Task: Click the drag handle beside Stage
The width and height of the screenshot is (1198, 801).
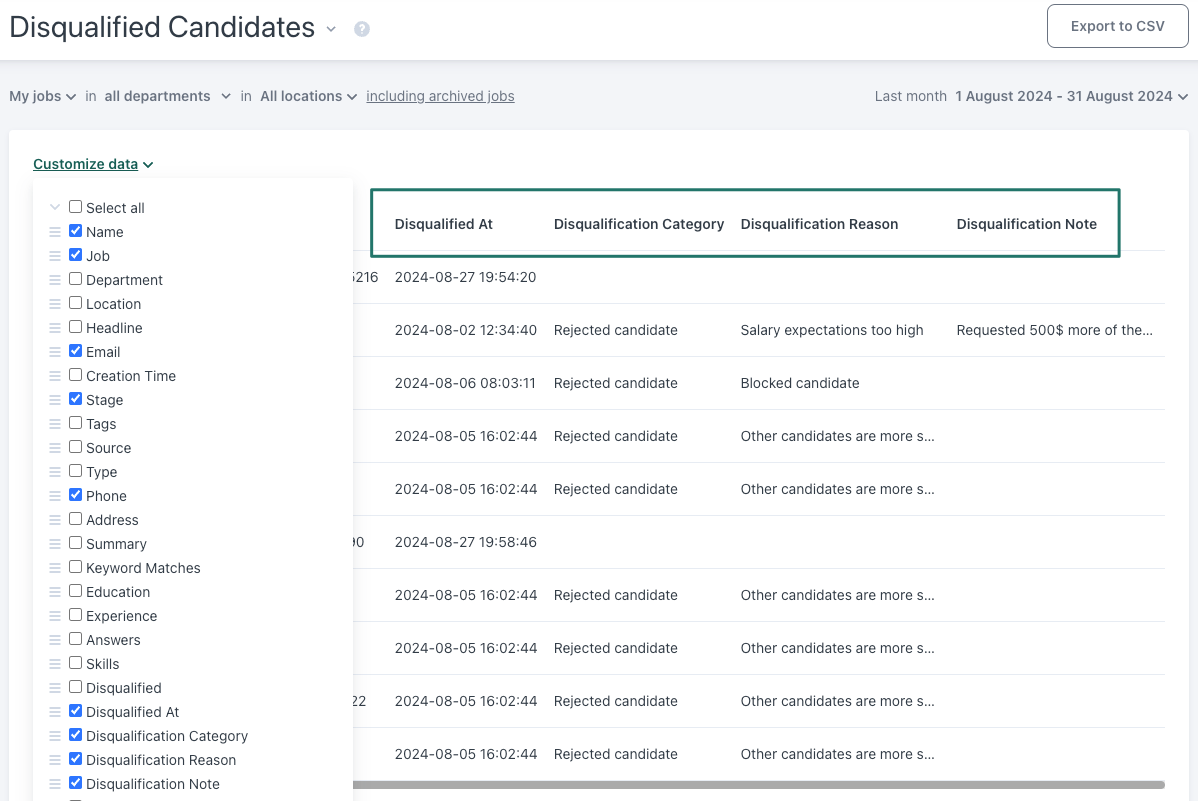Action: 54,399
